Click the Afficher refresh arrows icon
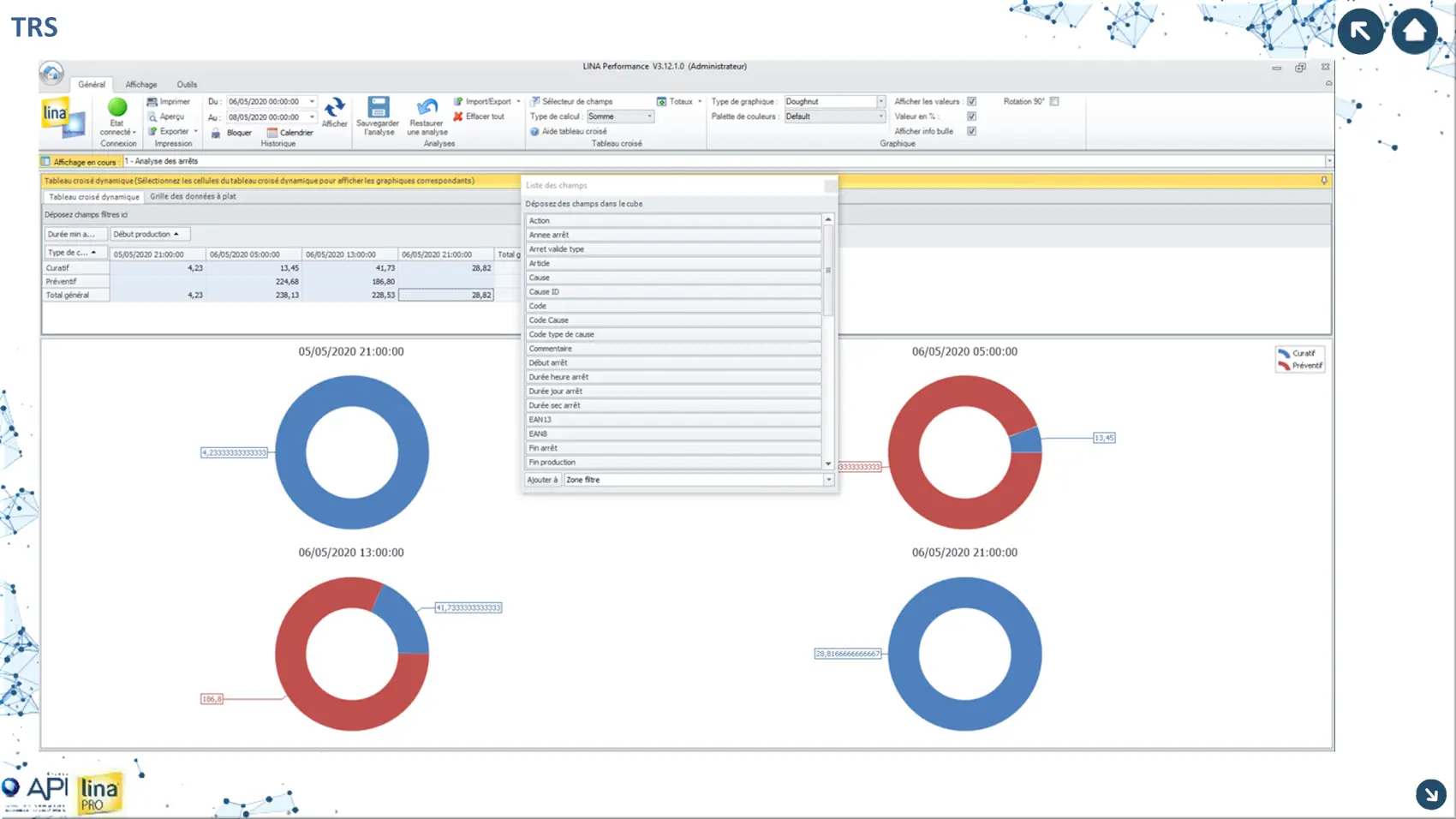Screen dimensions: 1456x819 click(334, 108)
